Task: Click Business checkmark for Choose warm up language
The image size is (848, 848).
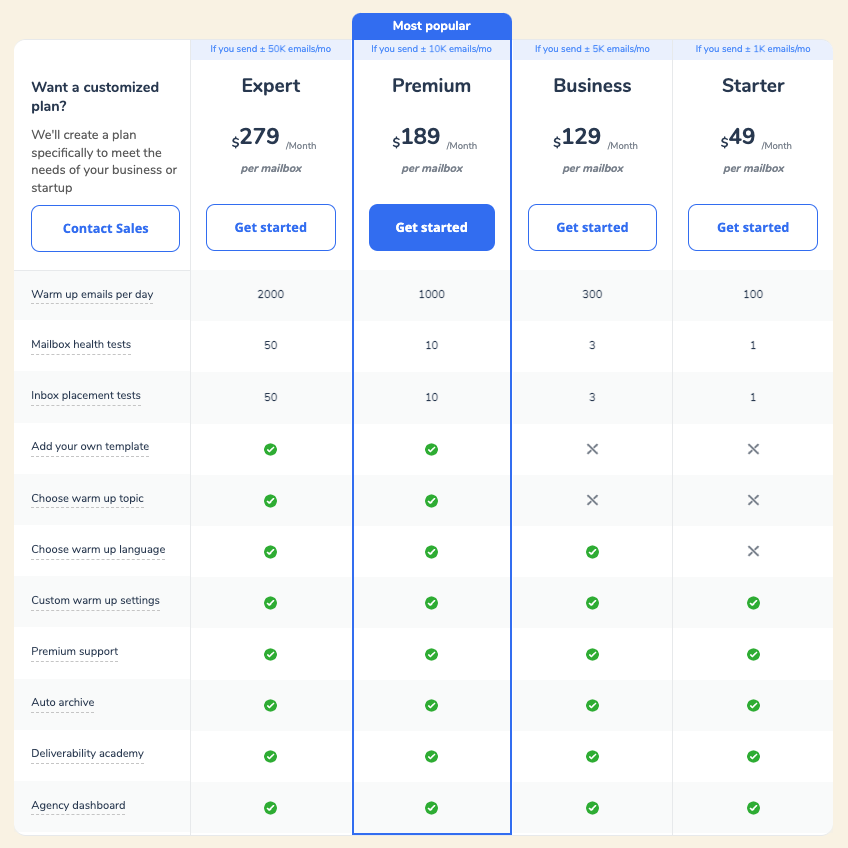Action: (x=592, y=551)
